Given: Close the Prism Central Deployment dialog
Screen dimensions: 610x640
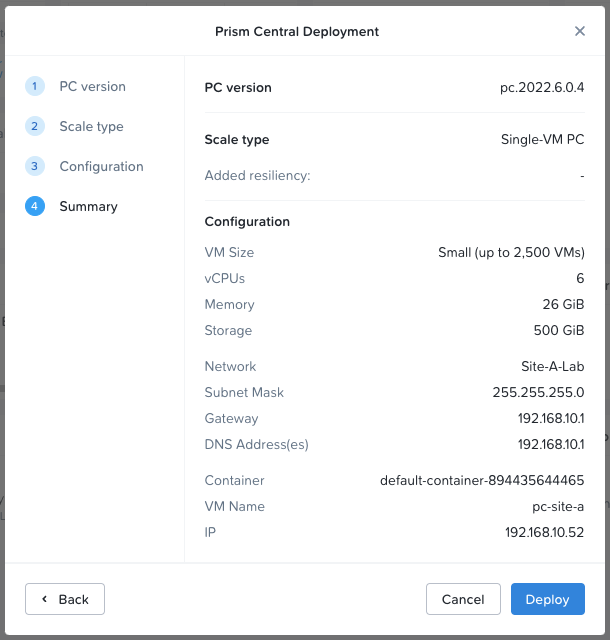Looking at the screenshot, I should (x=580, y=31).
